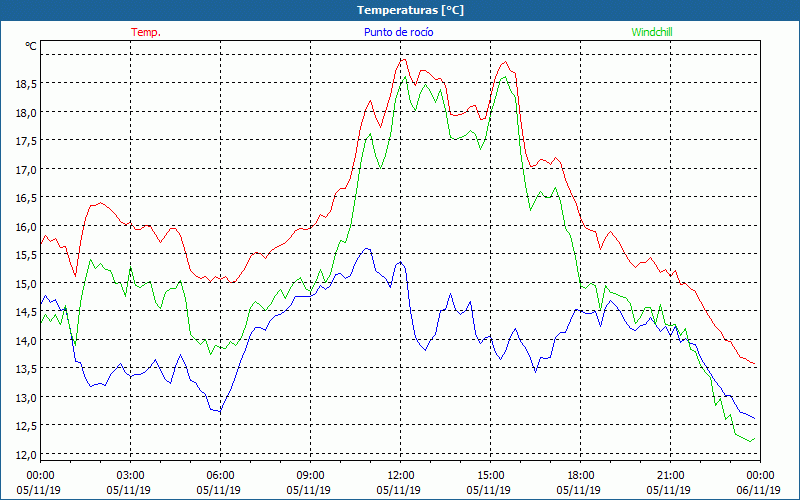
Task: Click the 16,0 value on temperature axis
Action: click(x=26, y=227)
